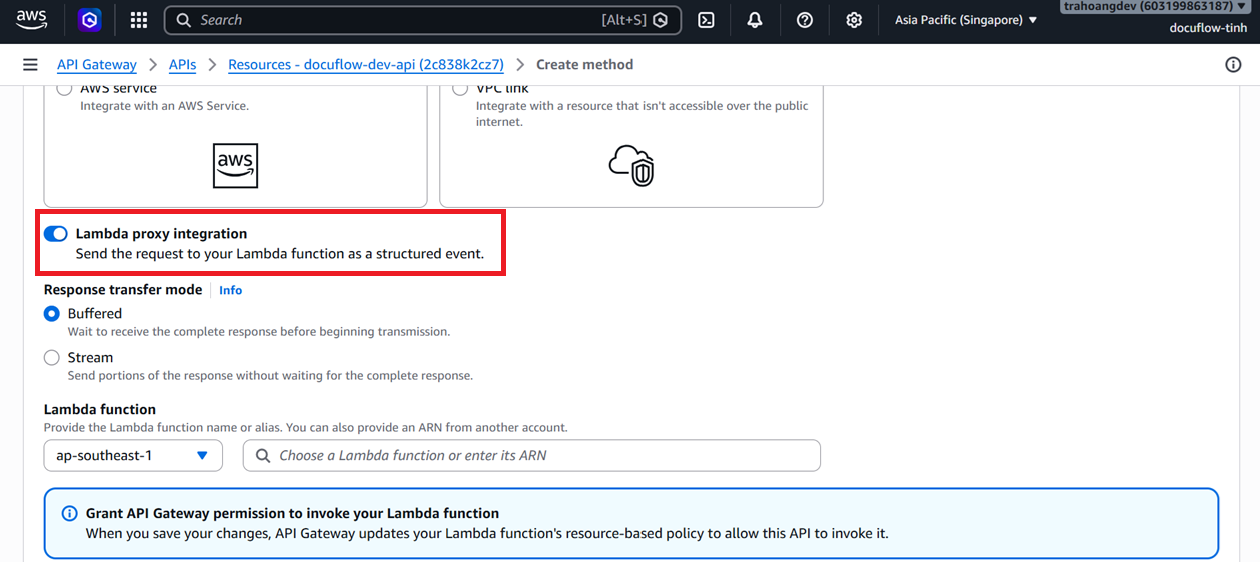The width and height of the screenshot is (1260, 562).
Task: Open trahoangdev account menu
Action: [1155, 6]
